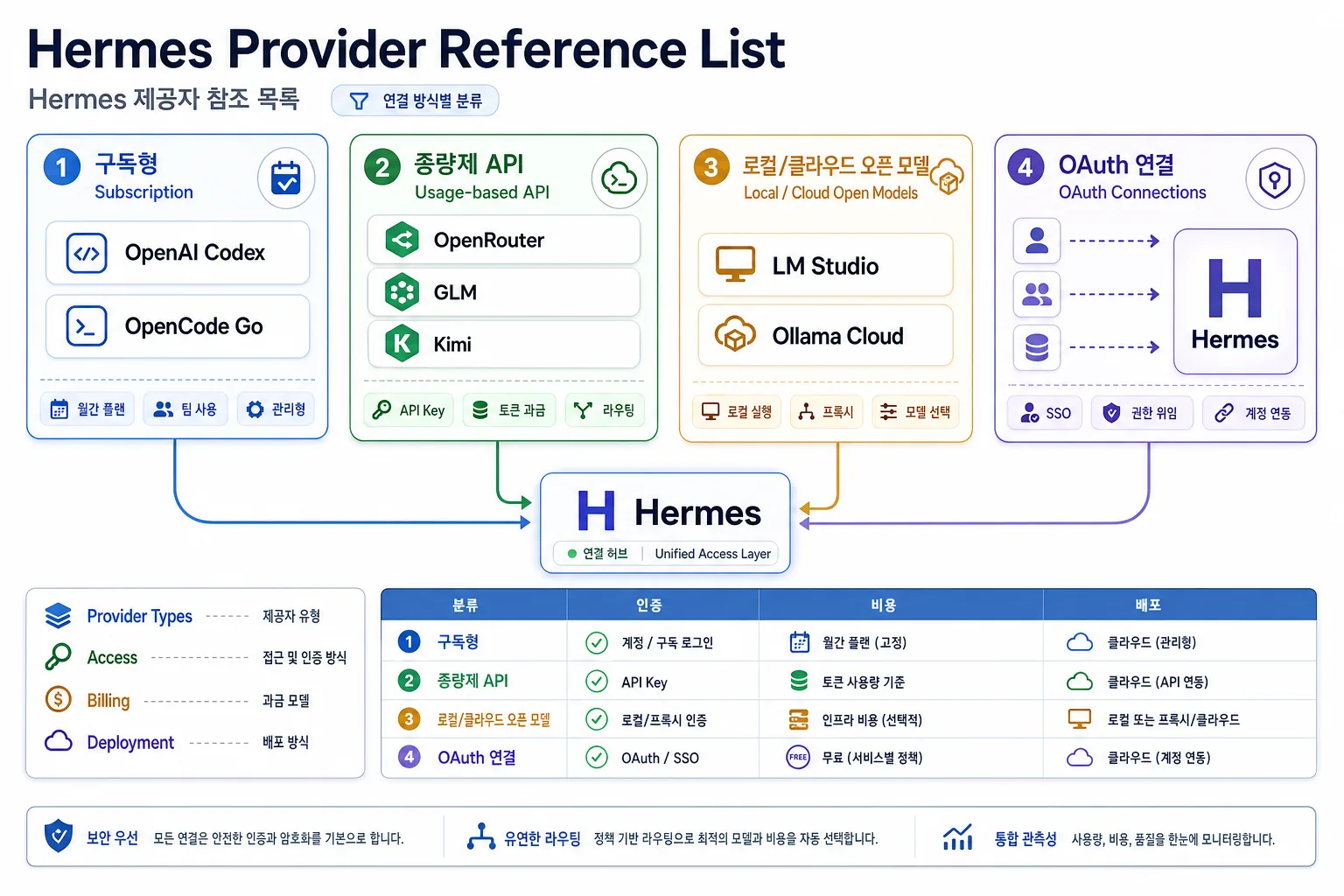Click the calendar check icon in Subscription card
1344x896 pixels.
tap(286, 178)
